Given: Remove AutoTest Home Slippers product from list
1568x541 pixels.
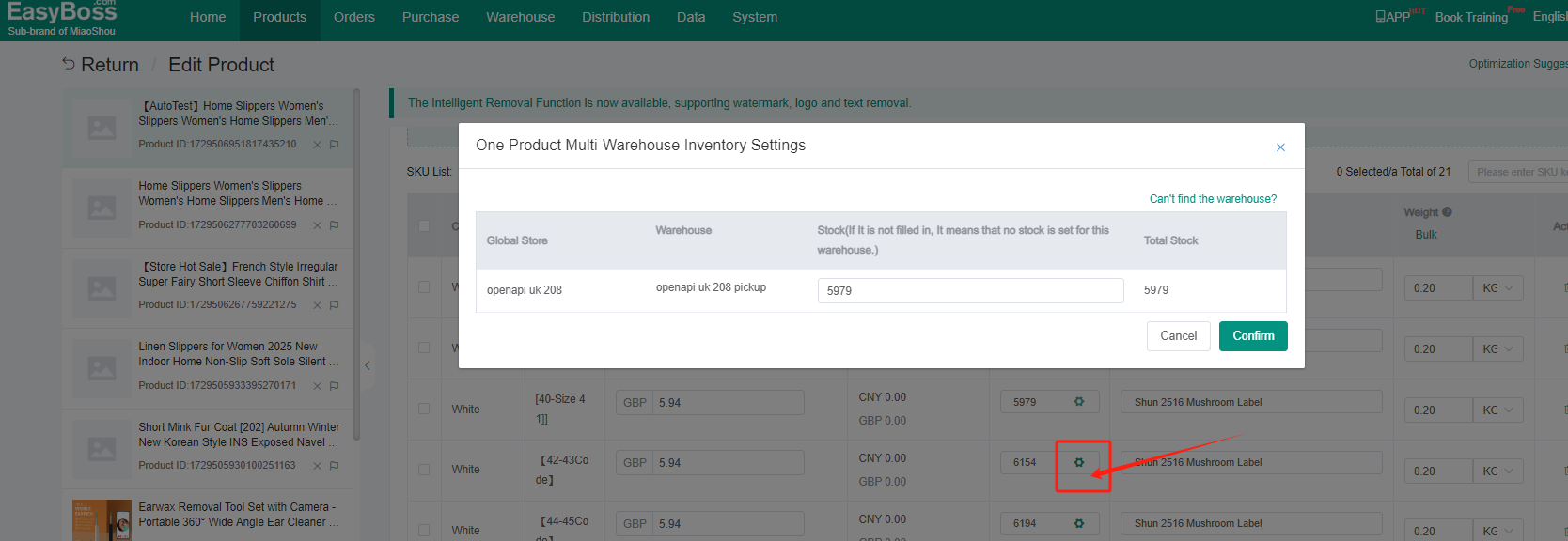Looking at the screenshot, I should (318, 145).
